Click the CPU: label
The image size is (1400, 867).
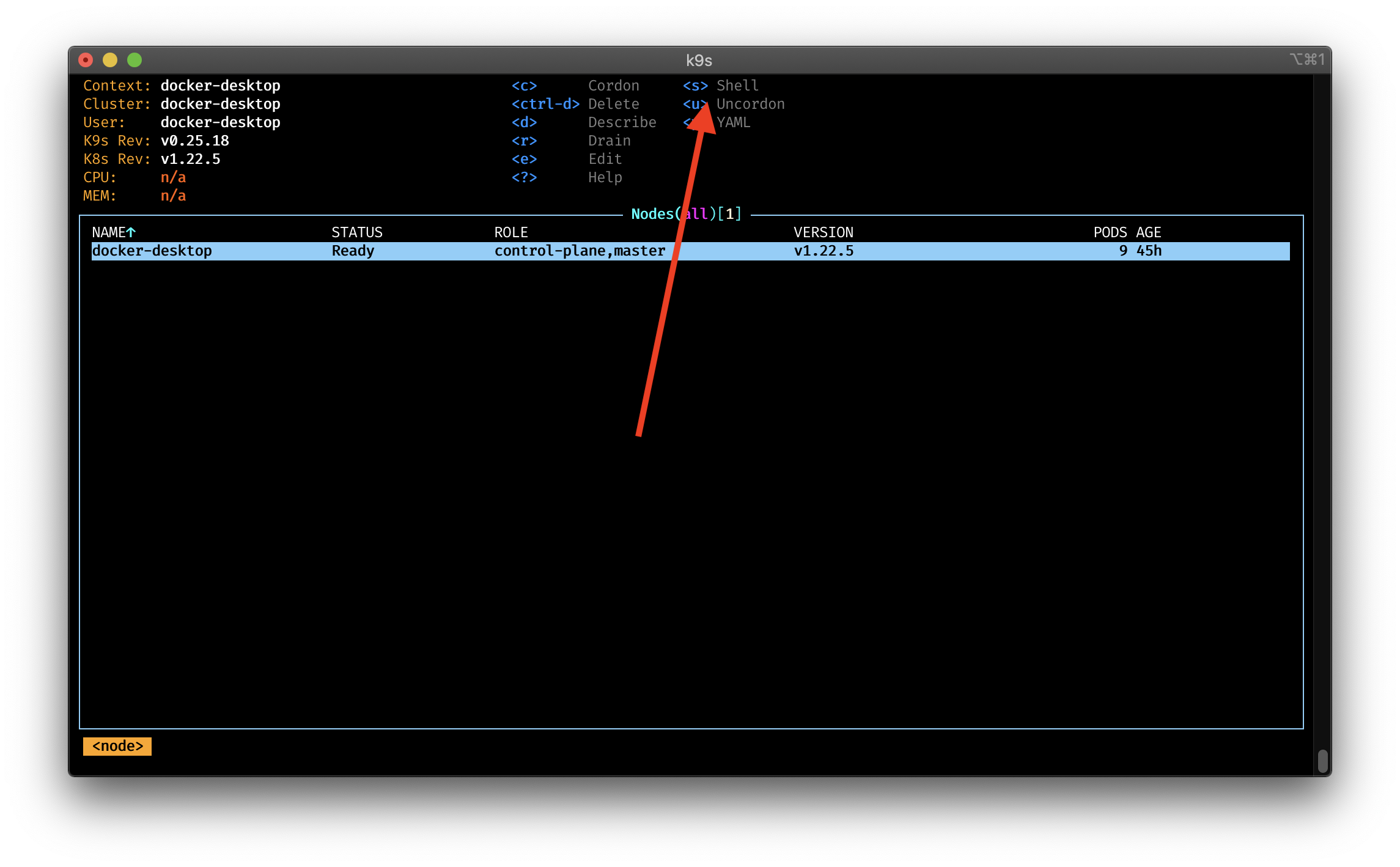(x=100, y=177)
